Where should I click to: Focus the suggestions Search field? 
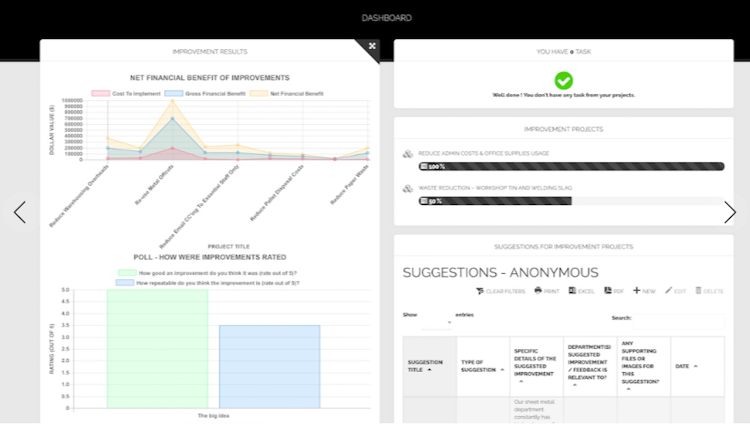(x=678, y=322)
